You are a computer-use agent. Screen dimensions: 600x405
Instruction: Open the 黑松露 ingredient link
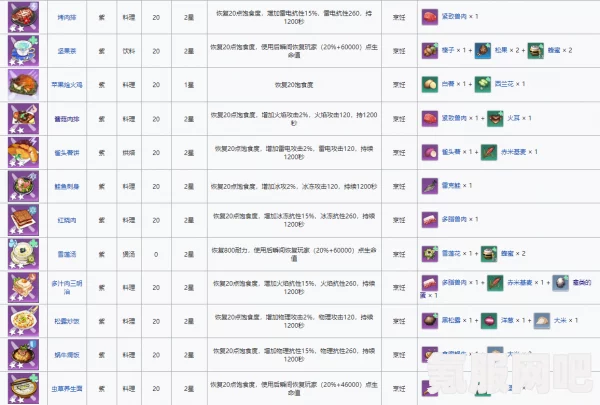(x=451, y=320)
